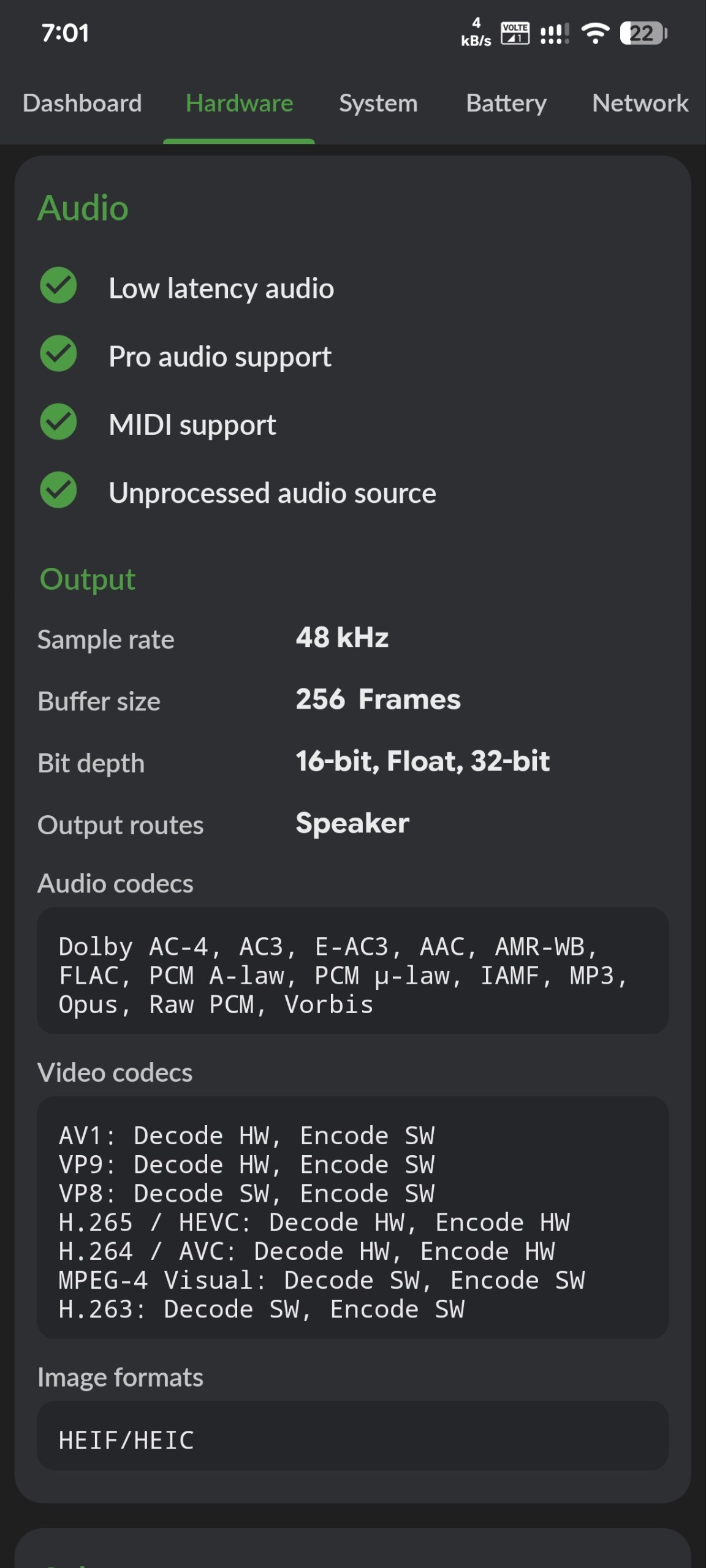Tap the 48 kHz sample rate value

coord(342,638)
